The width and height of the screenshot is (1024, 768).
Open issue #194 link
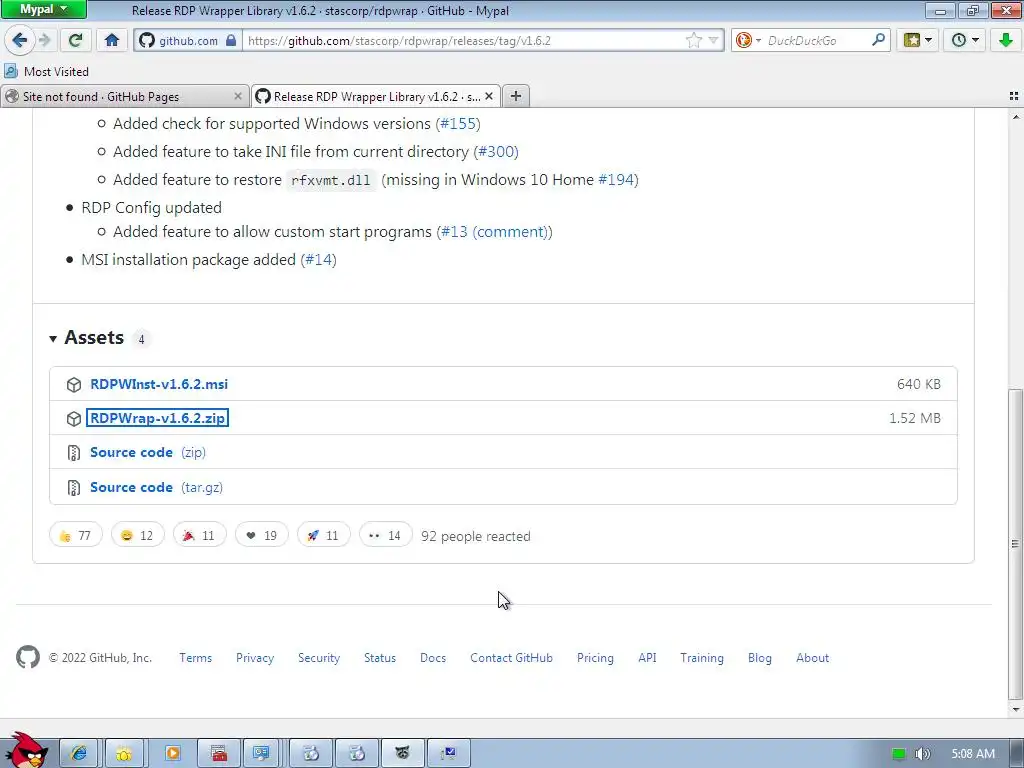point(616,180)
